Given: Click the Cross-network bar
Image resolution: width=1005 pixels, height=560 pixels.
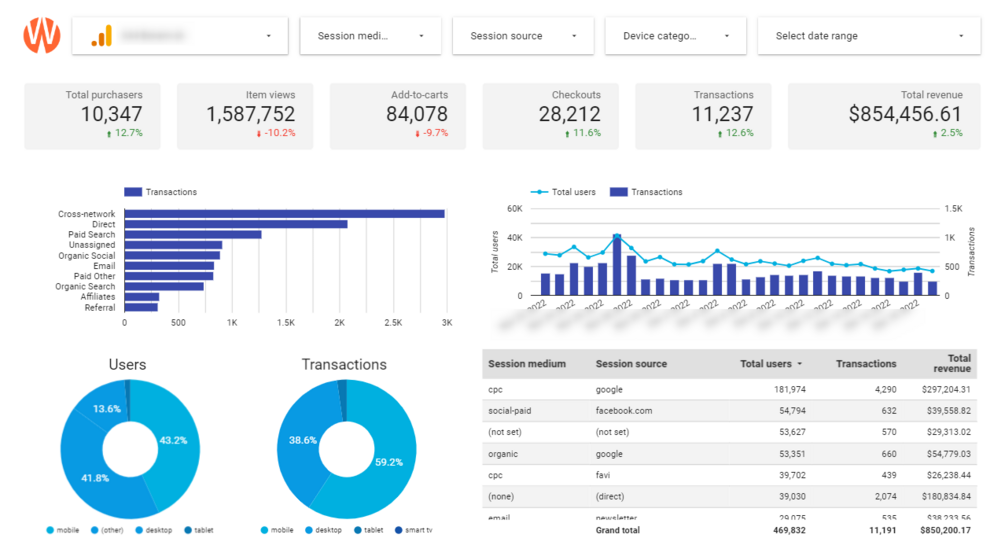Looking at the screenshot, I should pos(285,214).
